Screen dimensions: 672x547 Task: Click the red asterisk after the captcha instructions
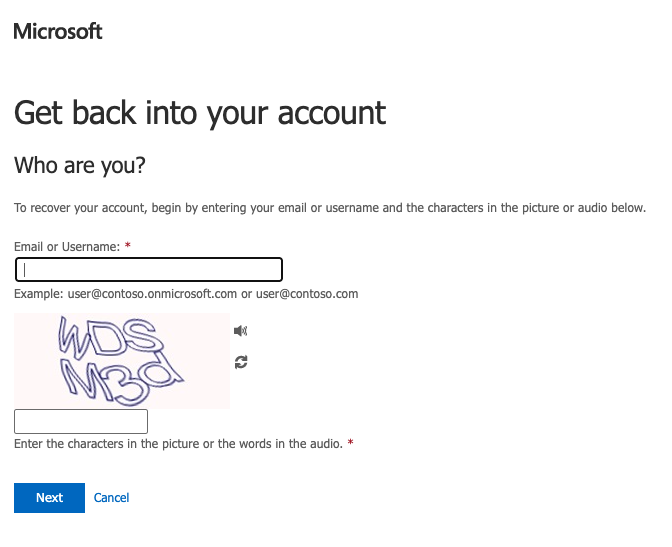tap(350, 442)
